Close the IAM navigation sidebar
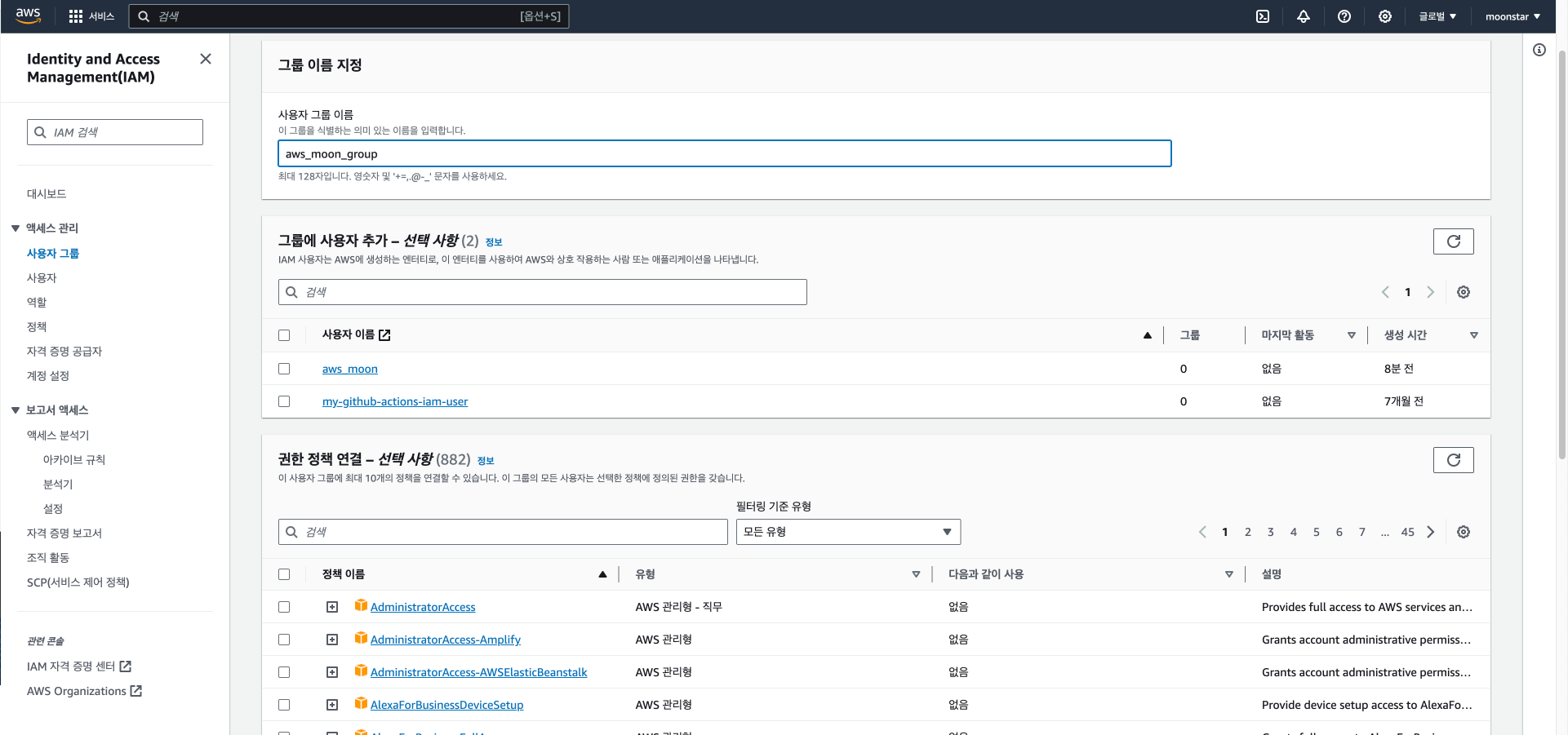Image resolution: width=1568 pixels, height=735 pixels. [206, 59]
